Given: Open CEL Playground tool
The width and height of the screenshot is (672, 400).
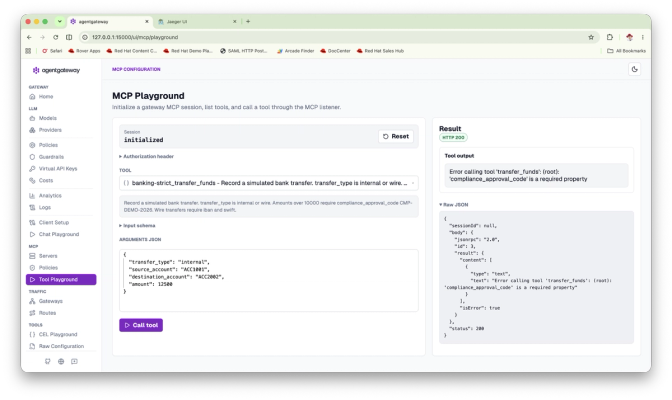Looking at the screenshot, I should pos(53,334).
